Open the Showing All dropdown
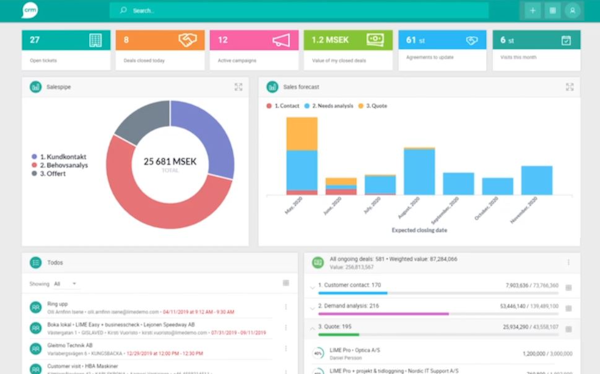This screenshot has width=600, height=374. (65, 284)
